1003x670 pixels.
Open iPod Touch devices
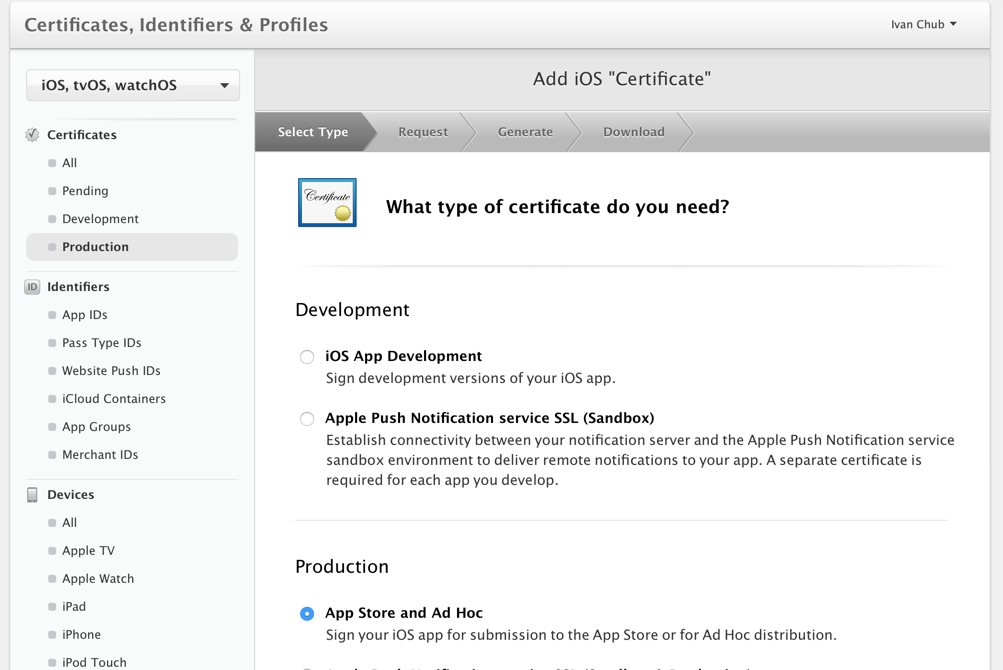(x=94, y=662)
